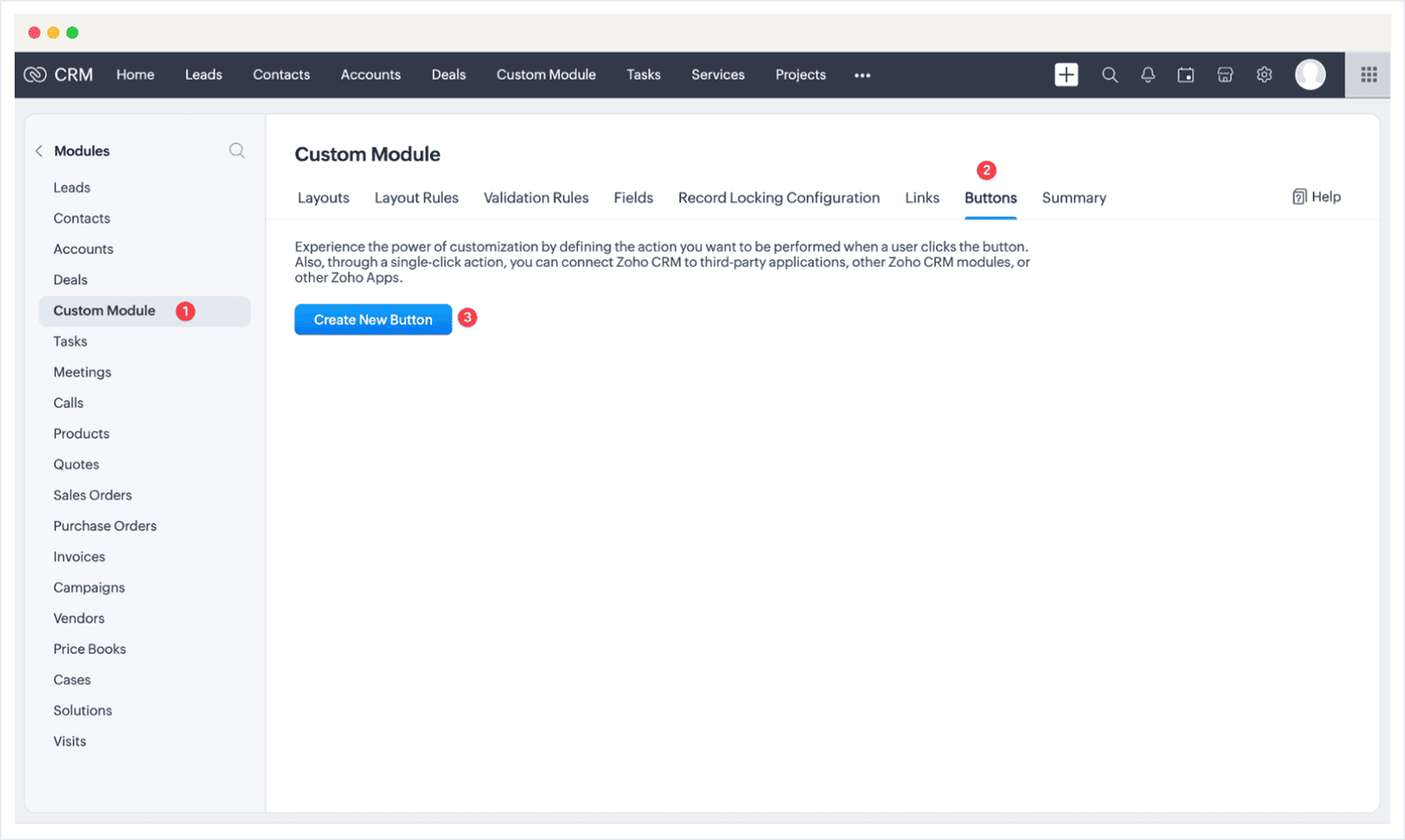Select Cases in Modules sidebar

[72, 679]
